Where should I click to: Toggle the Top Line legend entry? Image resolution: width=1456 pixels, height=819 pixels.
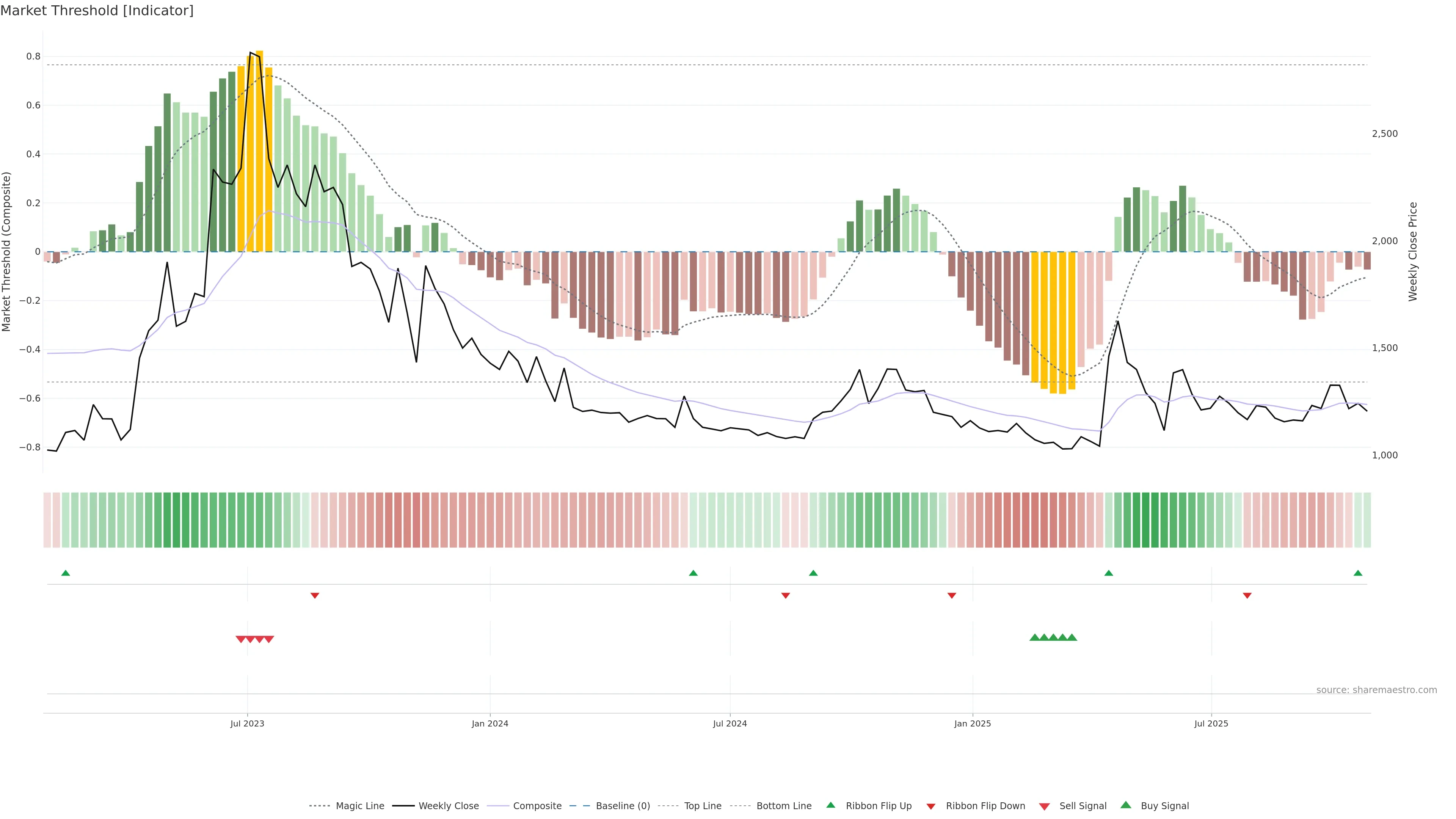tap(703, 806)
